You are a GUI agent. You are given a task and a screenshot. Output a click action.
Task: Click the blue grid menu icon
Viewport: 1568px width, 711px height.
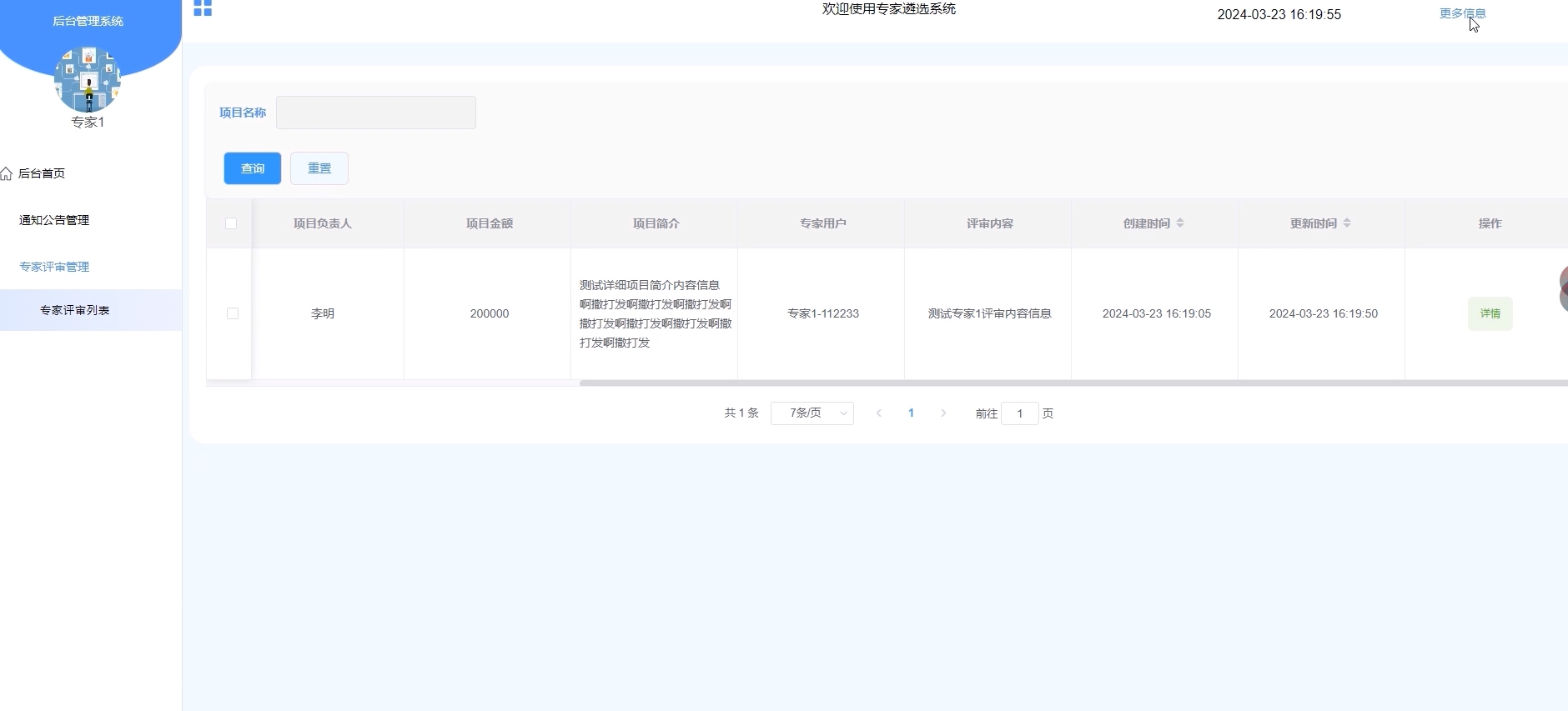coord(203,8)
